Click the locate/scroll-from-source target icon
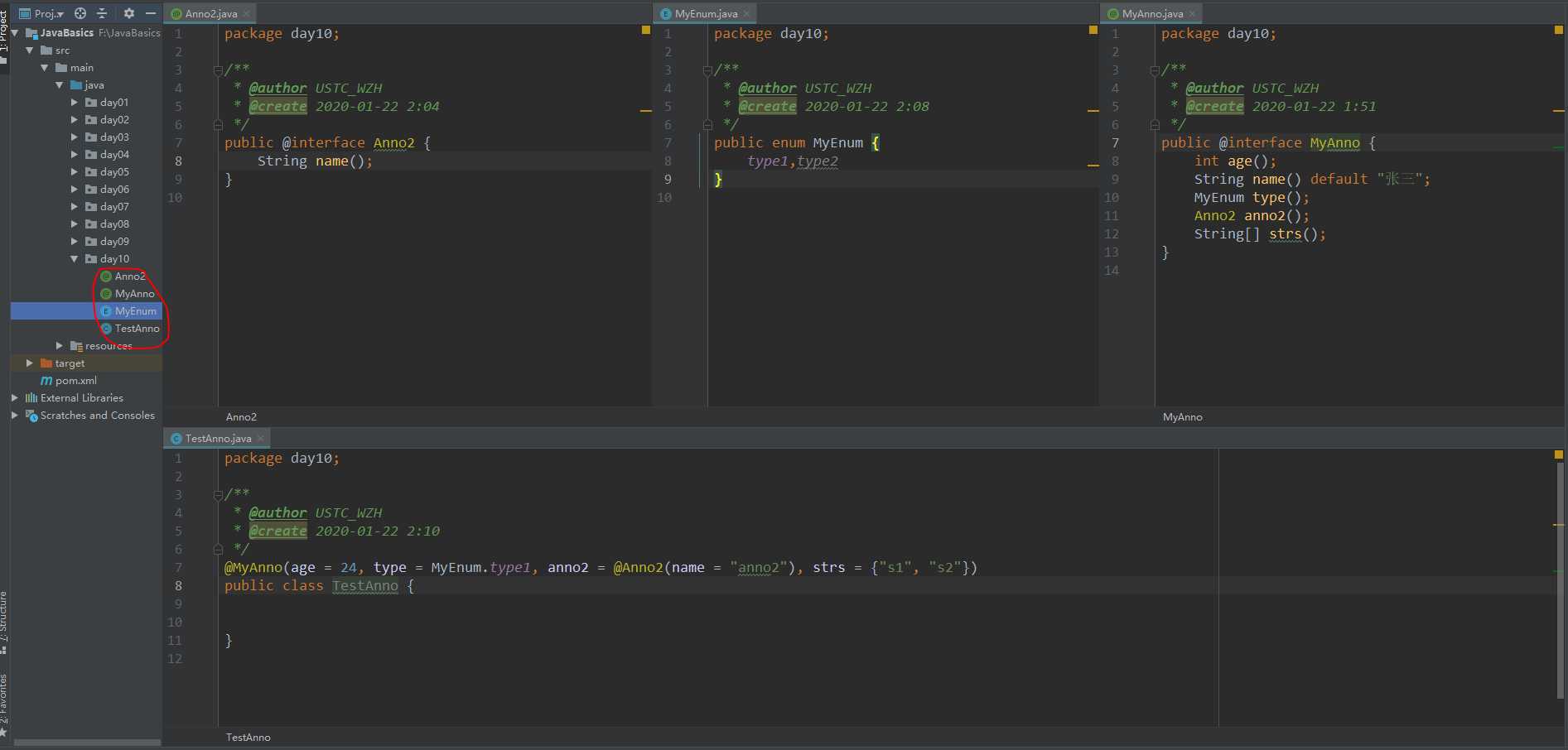 coord(80,13)
